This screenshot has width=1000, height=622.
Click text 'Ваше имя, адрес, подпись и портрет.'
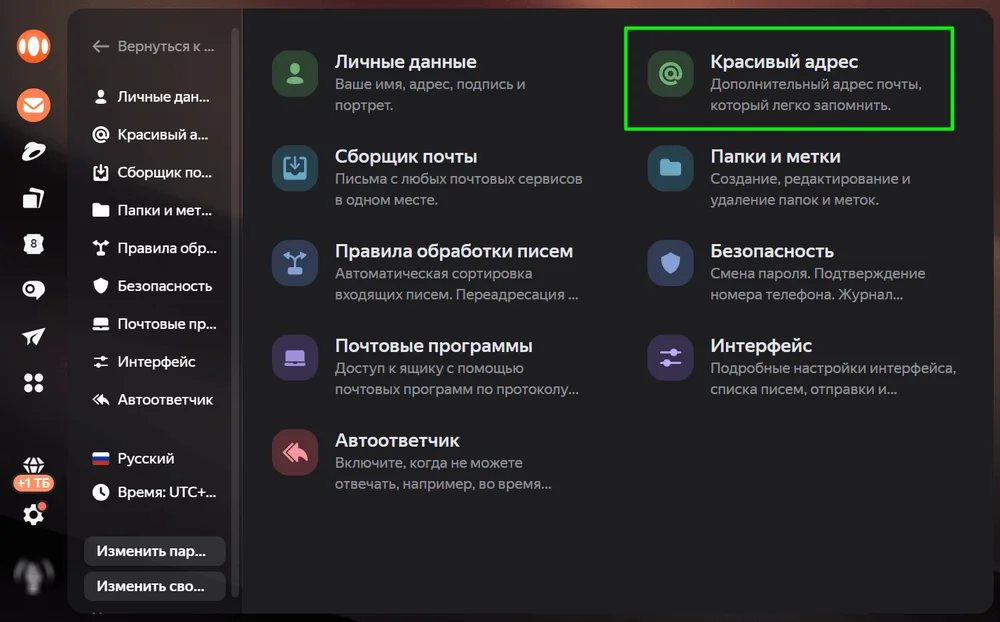430,94
